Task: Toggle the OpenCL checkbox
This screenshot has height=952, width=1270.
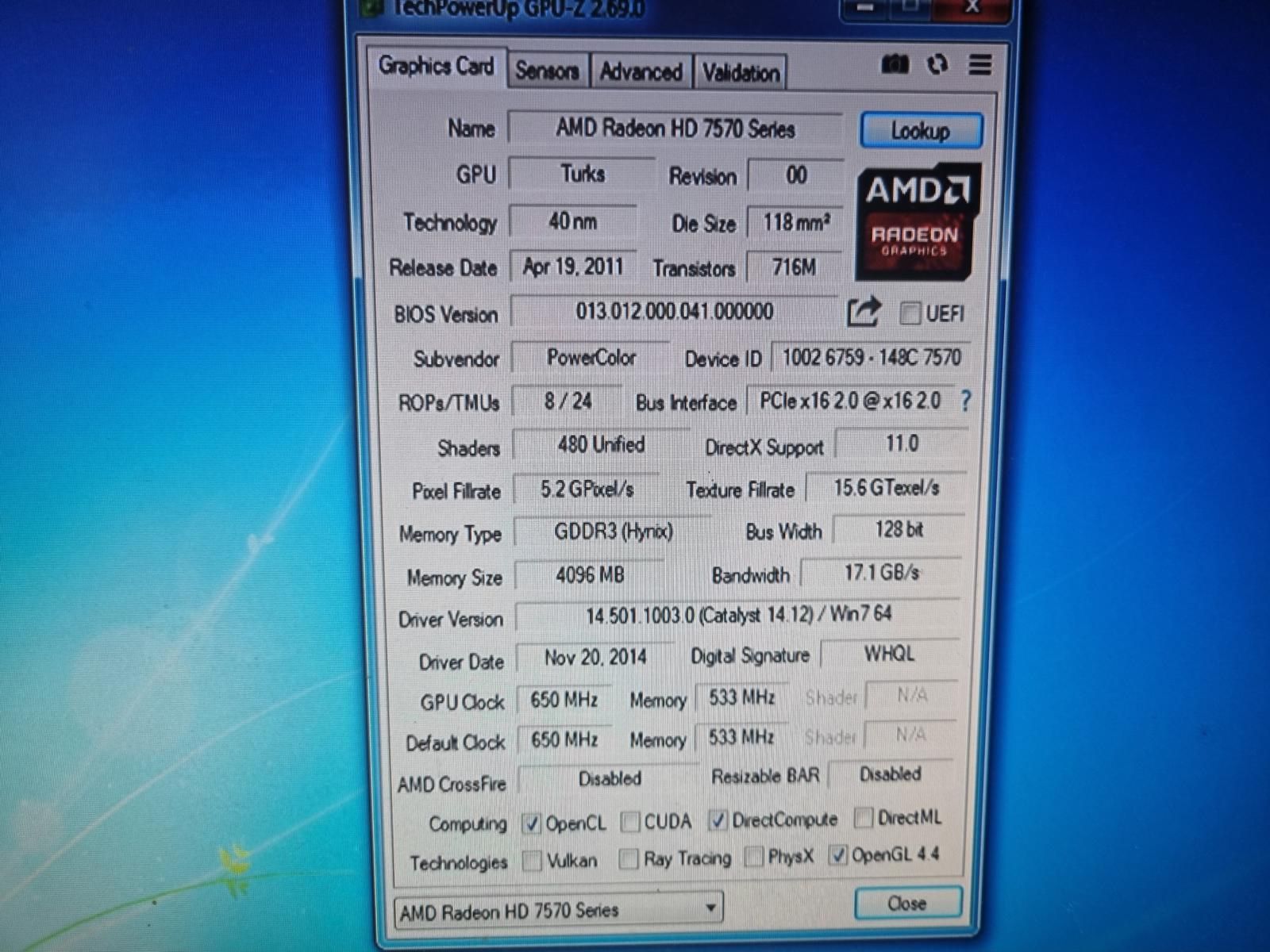Action: [x=532, y=823]
